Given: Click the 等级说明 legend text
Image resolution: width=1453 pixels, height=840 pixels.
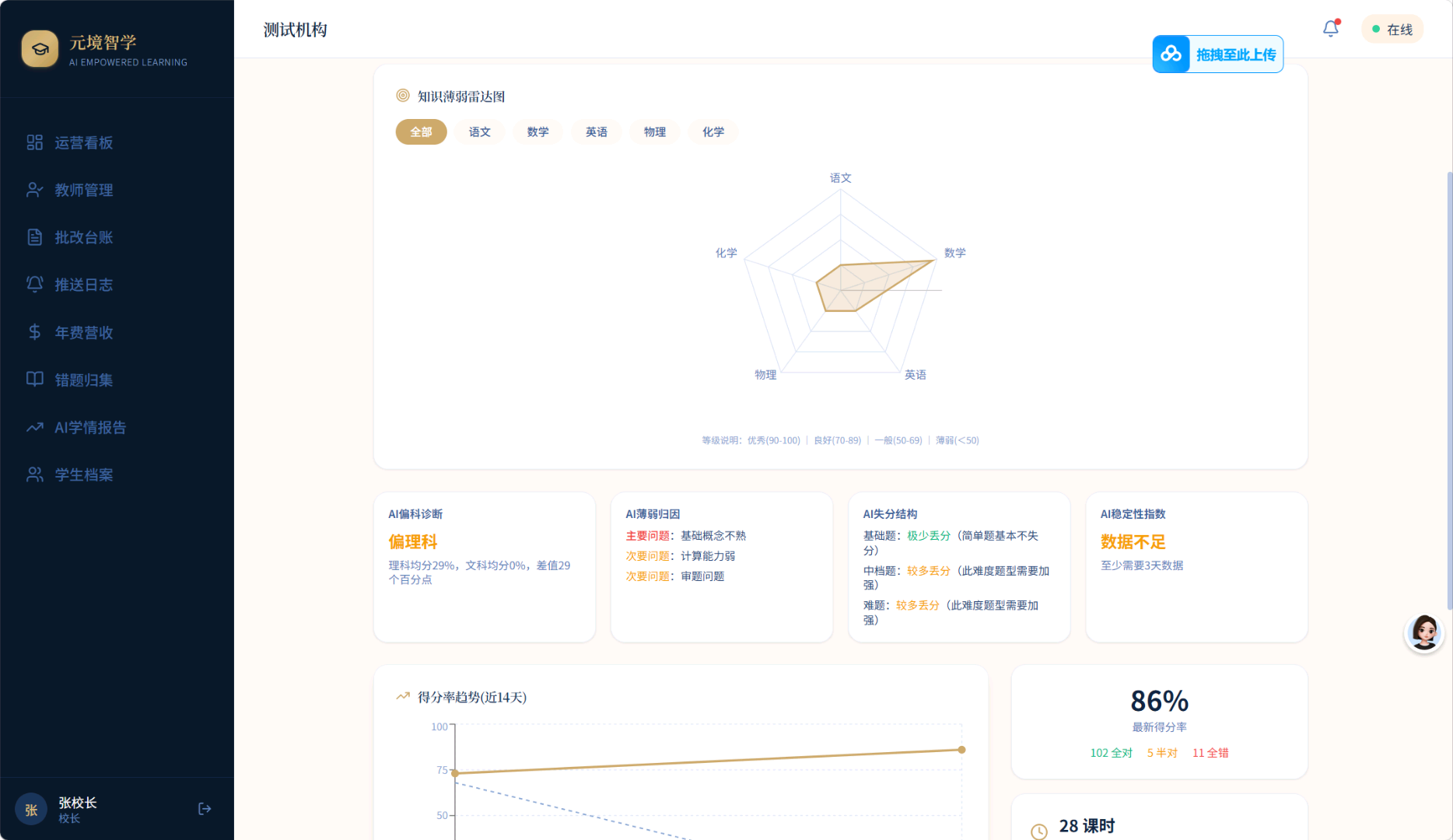Looking at the screenshot, I should click(840, 440).
